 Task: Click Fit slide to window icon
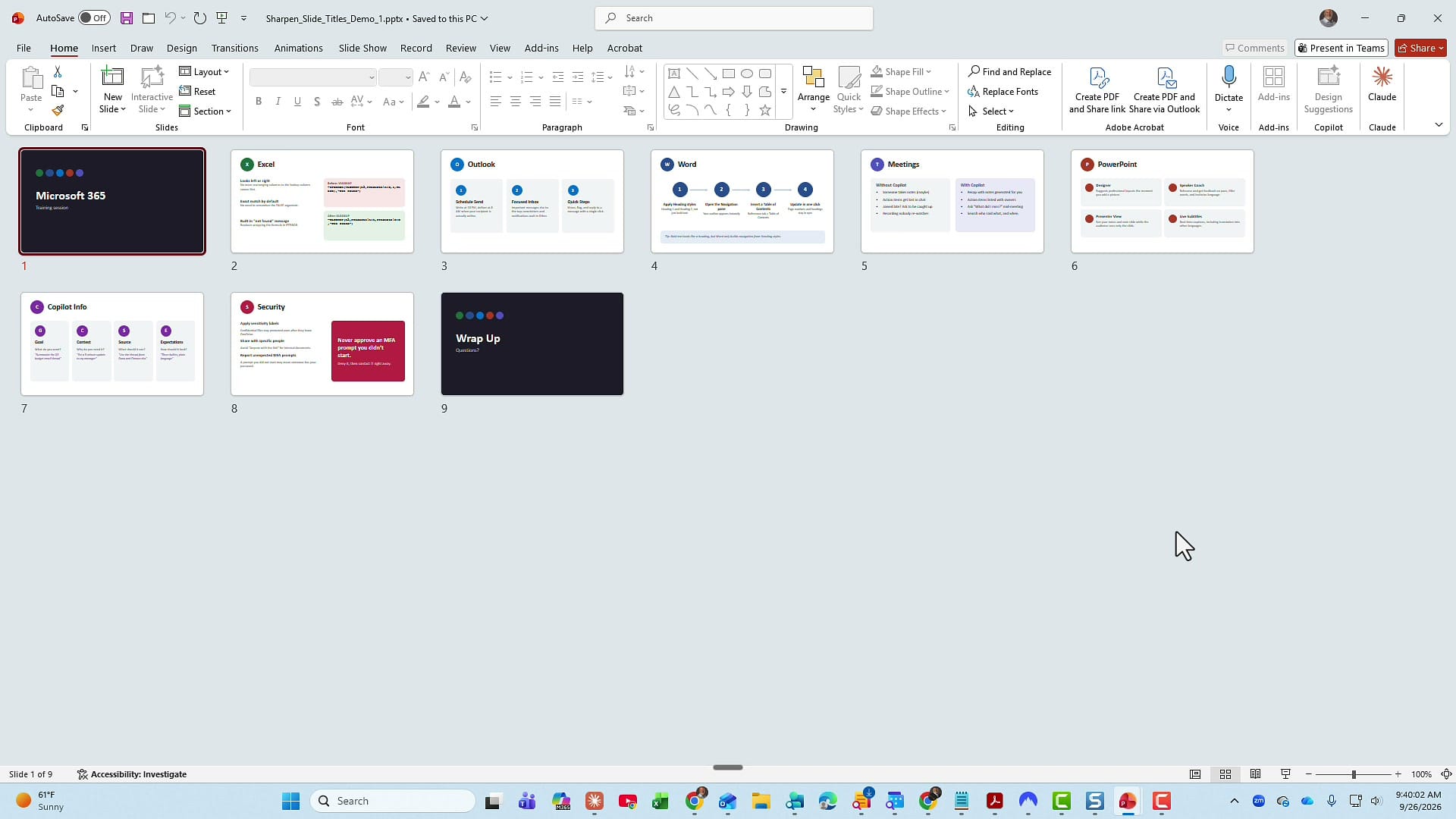click(x=1446, y=774)
